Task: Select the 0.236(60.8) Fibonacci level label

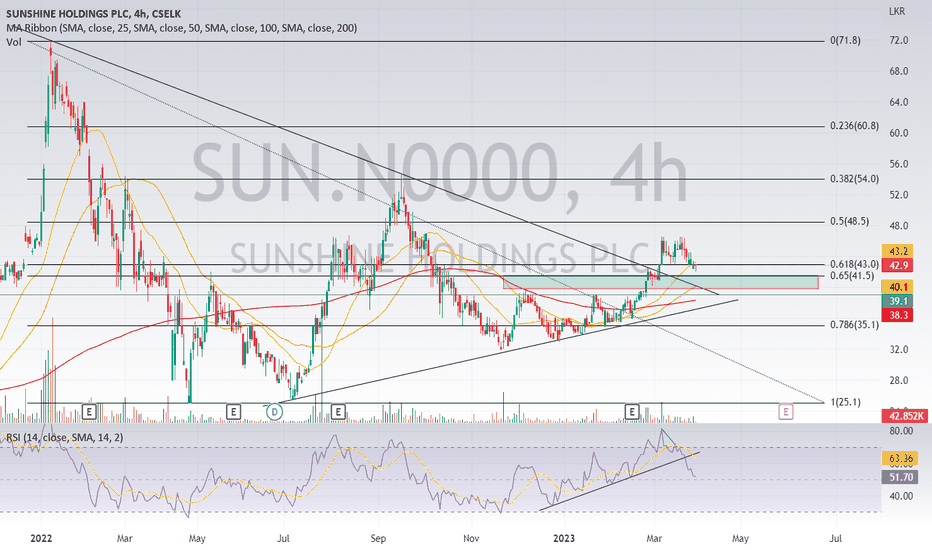Action: point(854,125)
